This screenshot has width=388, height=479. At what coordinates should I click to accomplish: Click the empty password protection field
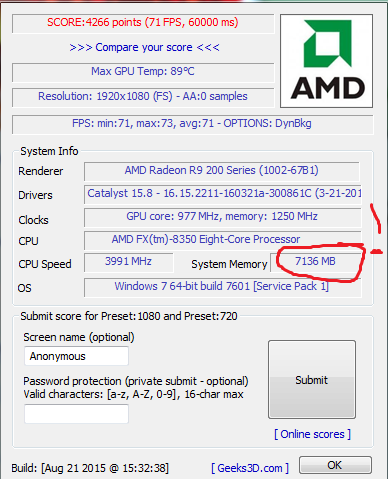tap(76, 414)
